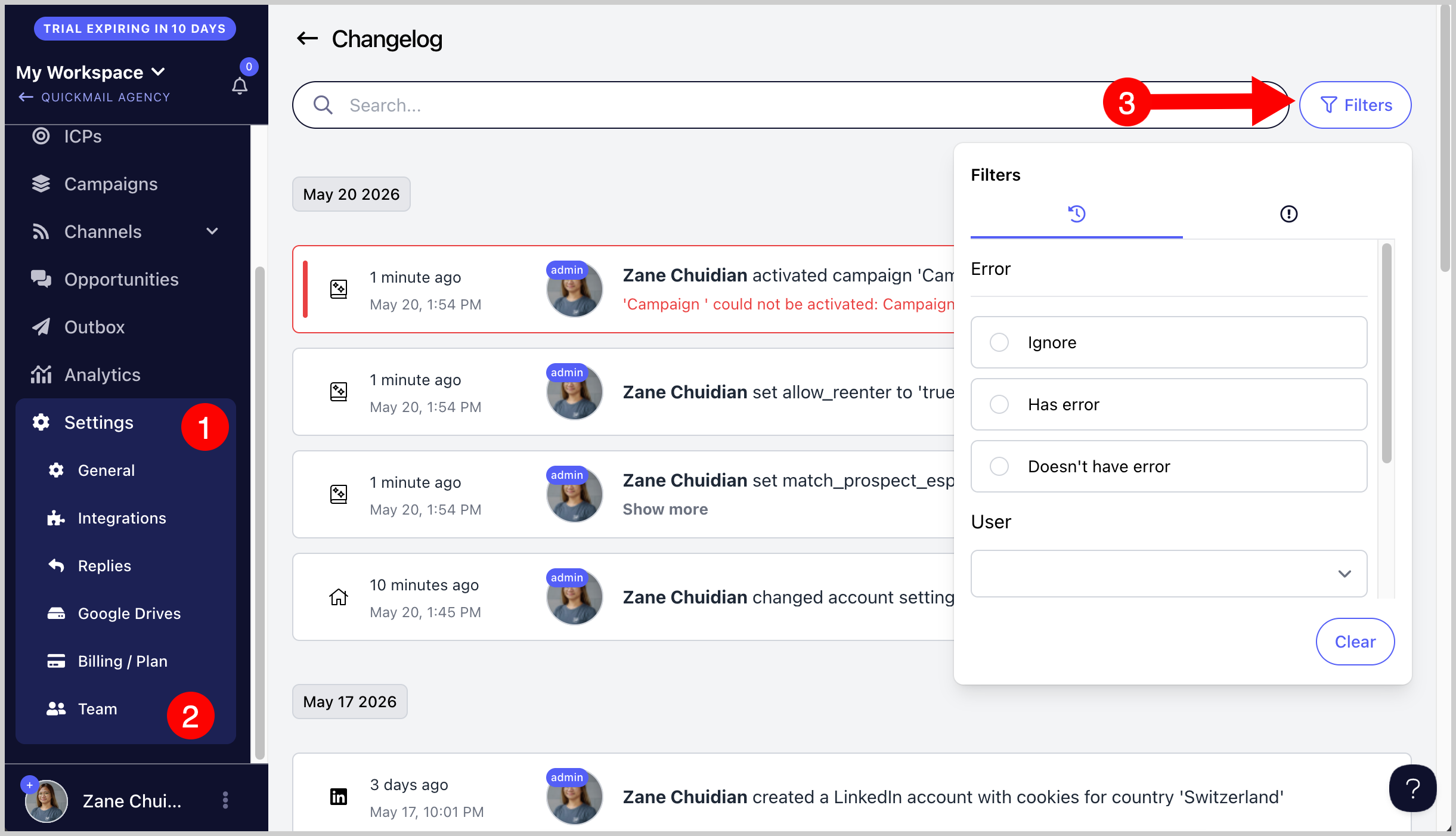The width and height of the screenshot is (1456, 836).
Task: Open Outbox in the sidebar
Action: click(94, 327)
